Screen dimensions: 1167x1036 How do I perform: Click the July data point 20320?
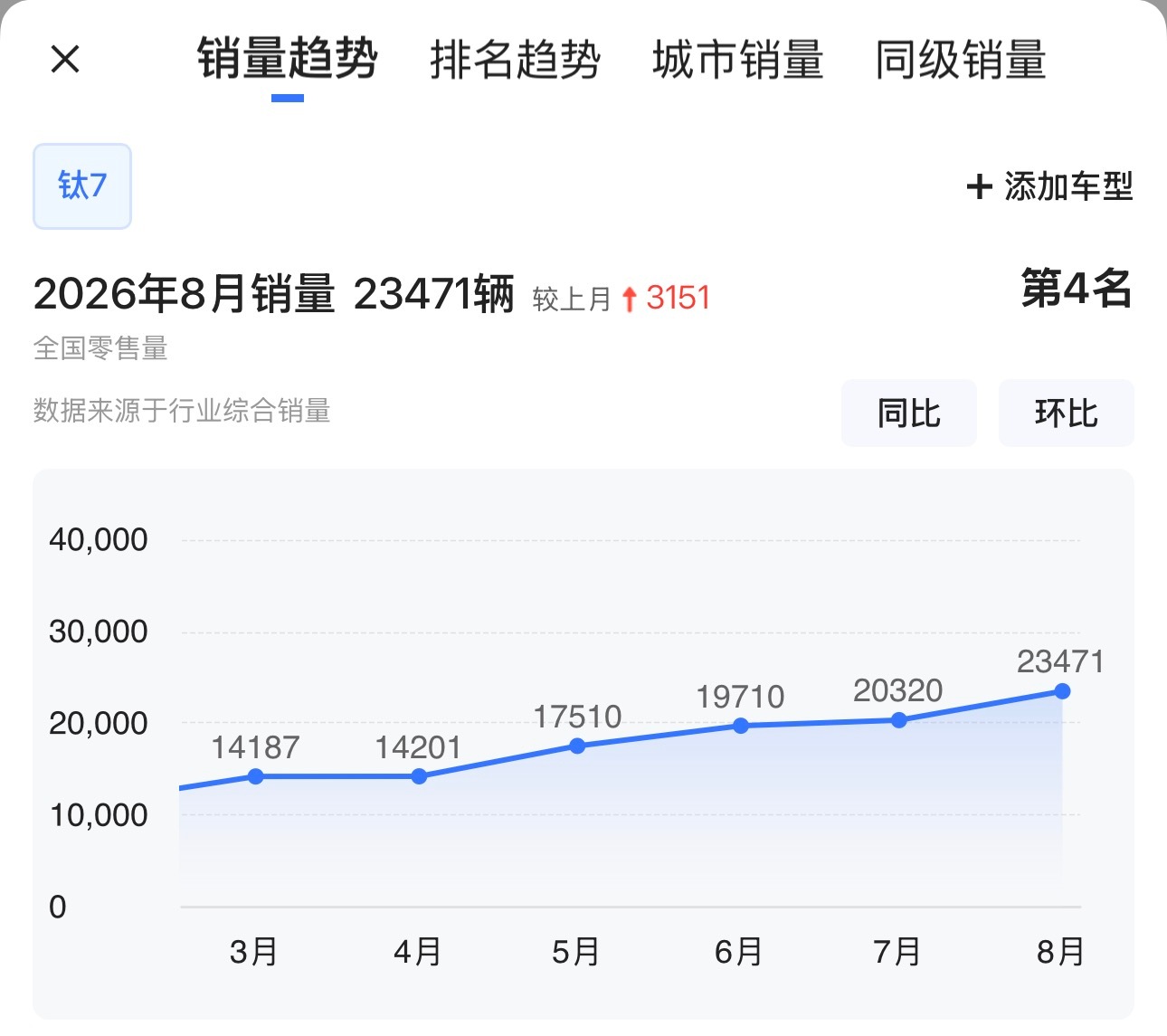coord(898,720)
